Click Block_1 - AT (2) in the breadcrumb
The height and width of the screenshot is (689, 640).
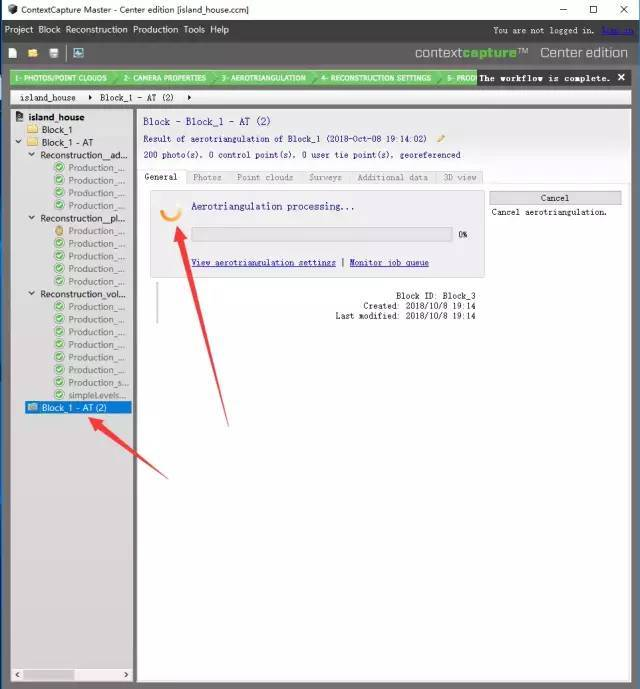137,98
